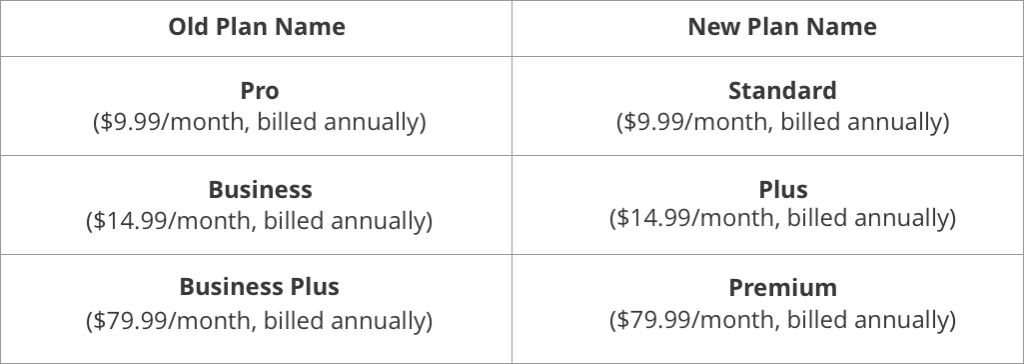Click the old Business plan name
The width and height of the screenshot is (1024, 364).
(260, 190)
